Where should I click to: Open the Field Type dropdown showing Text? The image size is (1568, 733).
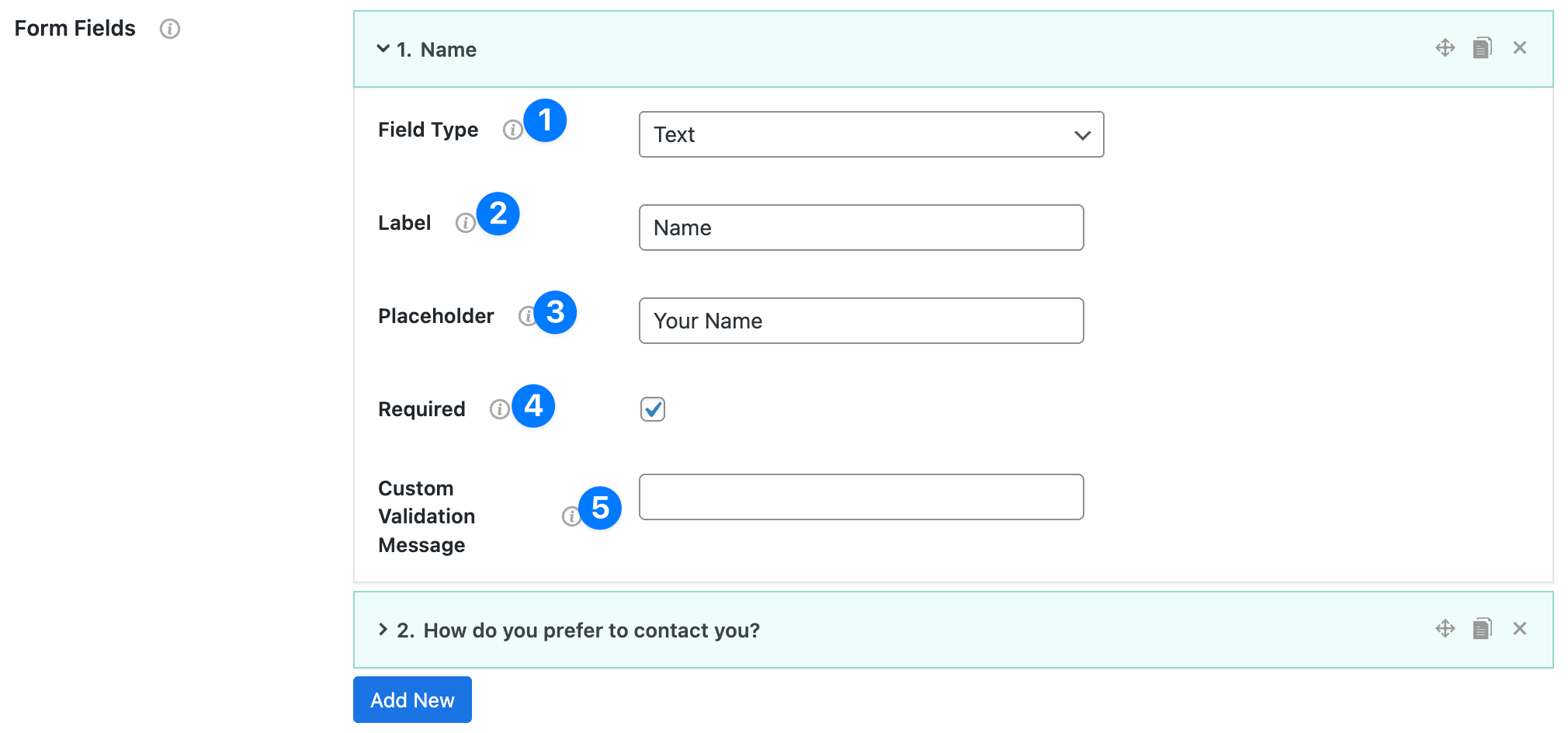(871, 134)
